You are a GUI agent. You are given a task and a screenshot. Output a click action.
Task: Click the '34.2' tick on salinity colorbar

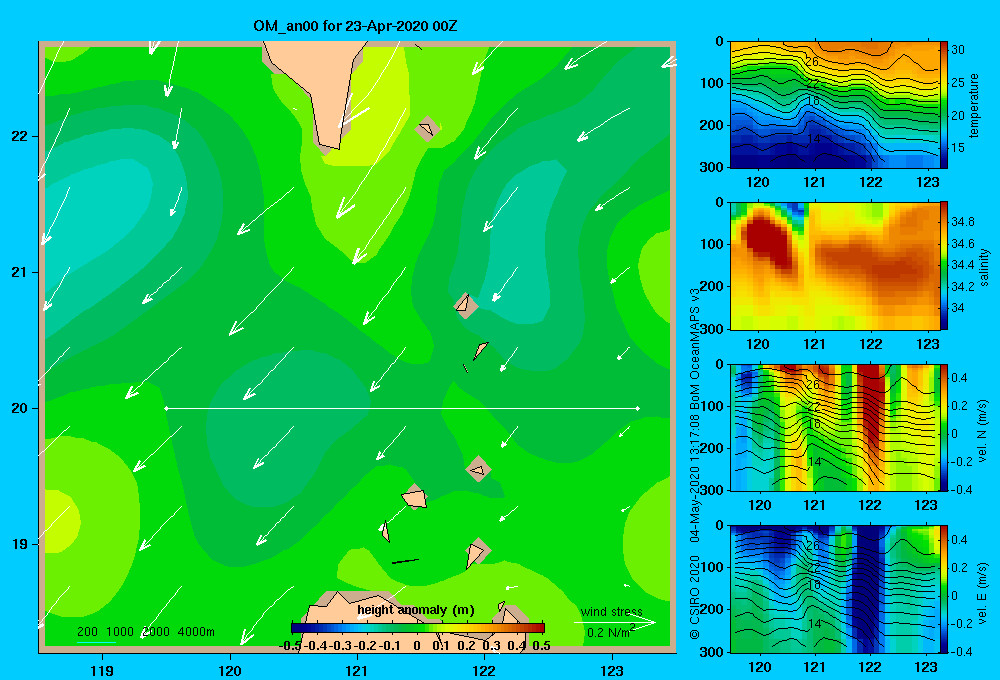[962, 286]
